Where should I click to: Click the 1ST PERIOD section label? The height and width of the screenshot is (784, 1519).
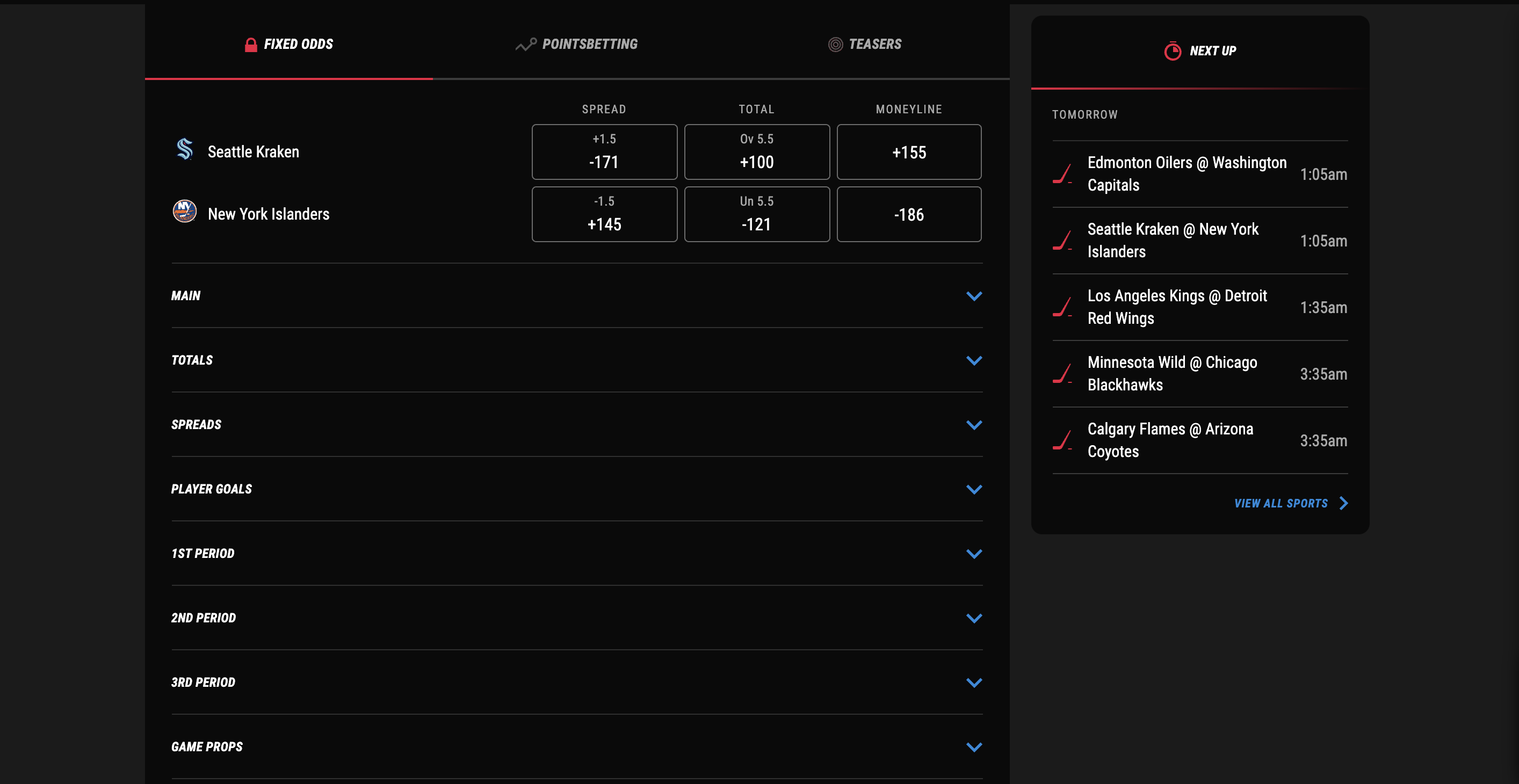[202, 554]
